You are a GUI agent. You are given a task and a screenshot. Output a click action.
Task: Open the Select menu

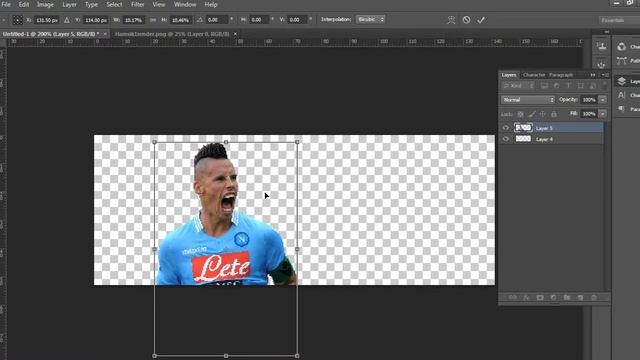[x=114, y=4]
